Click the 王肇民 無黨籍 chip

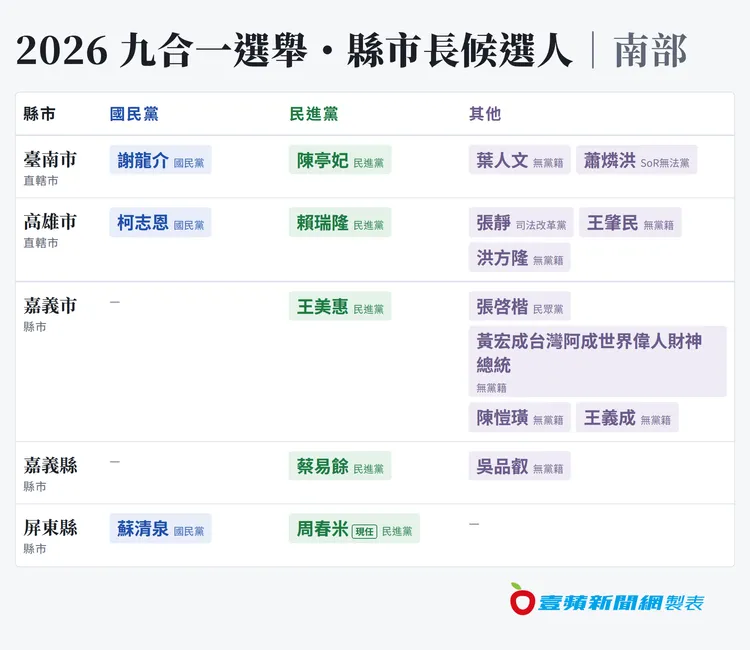pos(630,222)
